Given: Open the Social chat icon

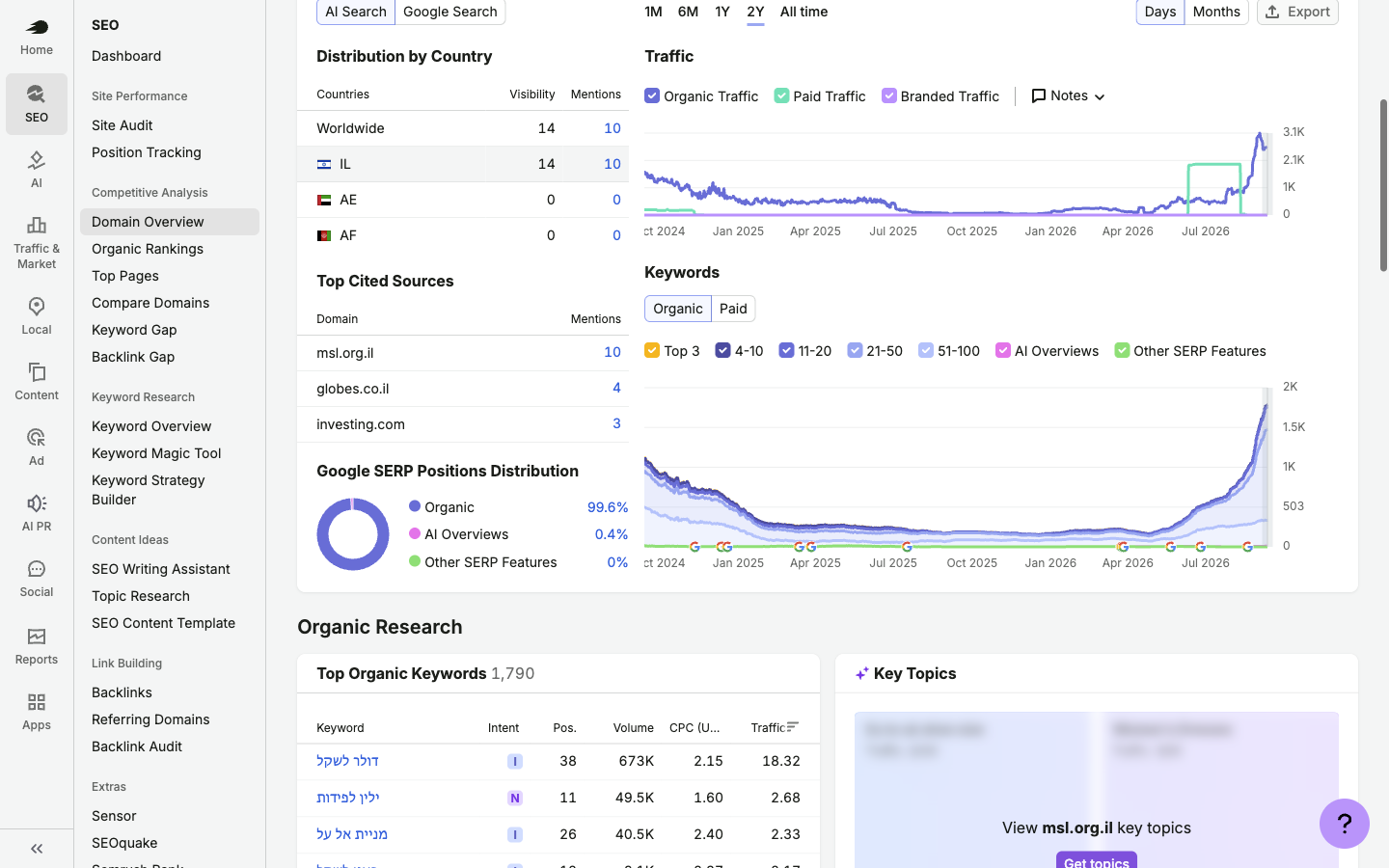Looking at the screenshot, I should 37,569.
